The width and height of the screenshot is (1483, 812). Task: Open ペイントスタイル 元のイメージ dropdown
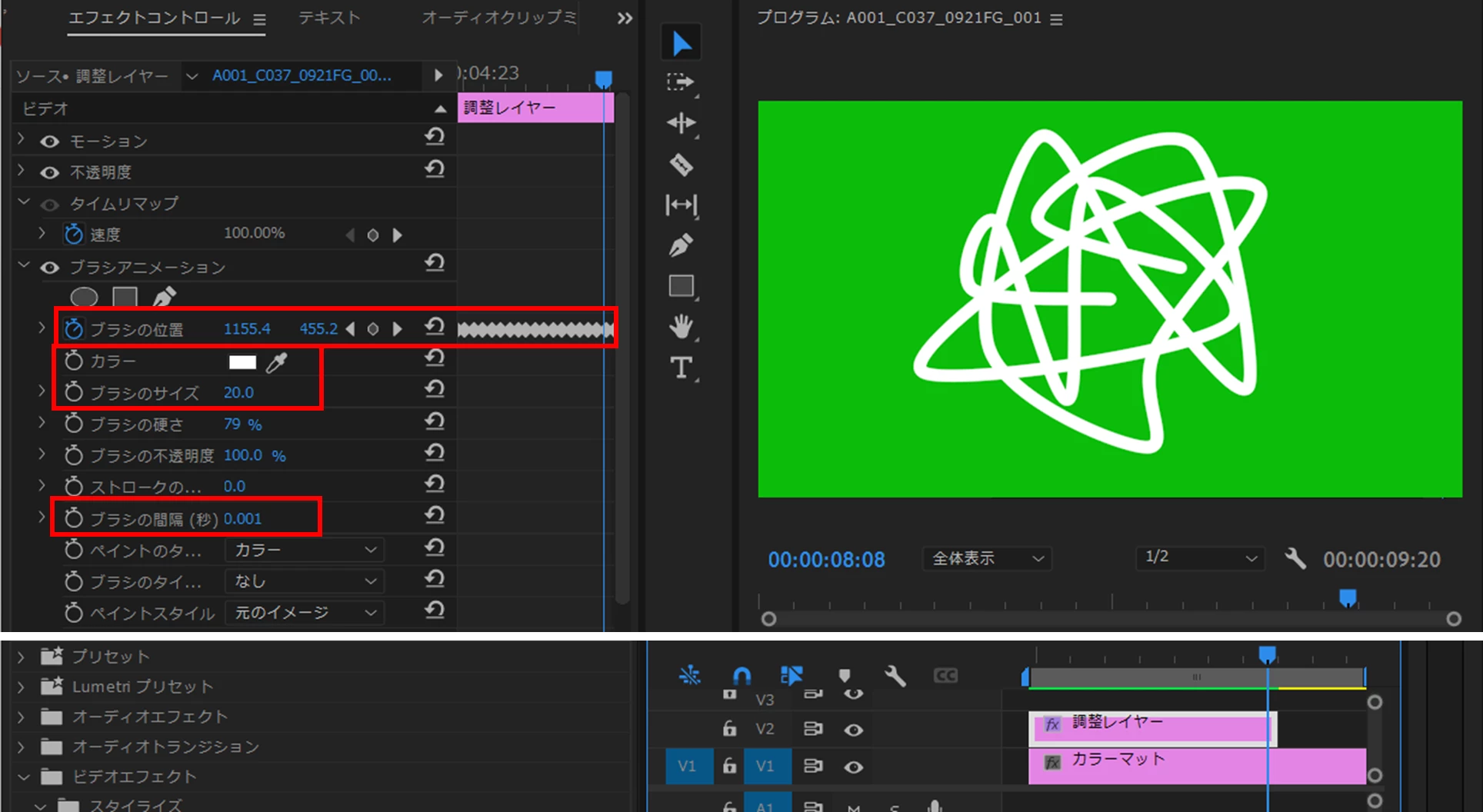coord(305,613)
